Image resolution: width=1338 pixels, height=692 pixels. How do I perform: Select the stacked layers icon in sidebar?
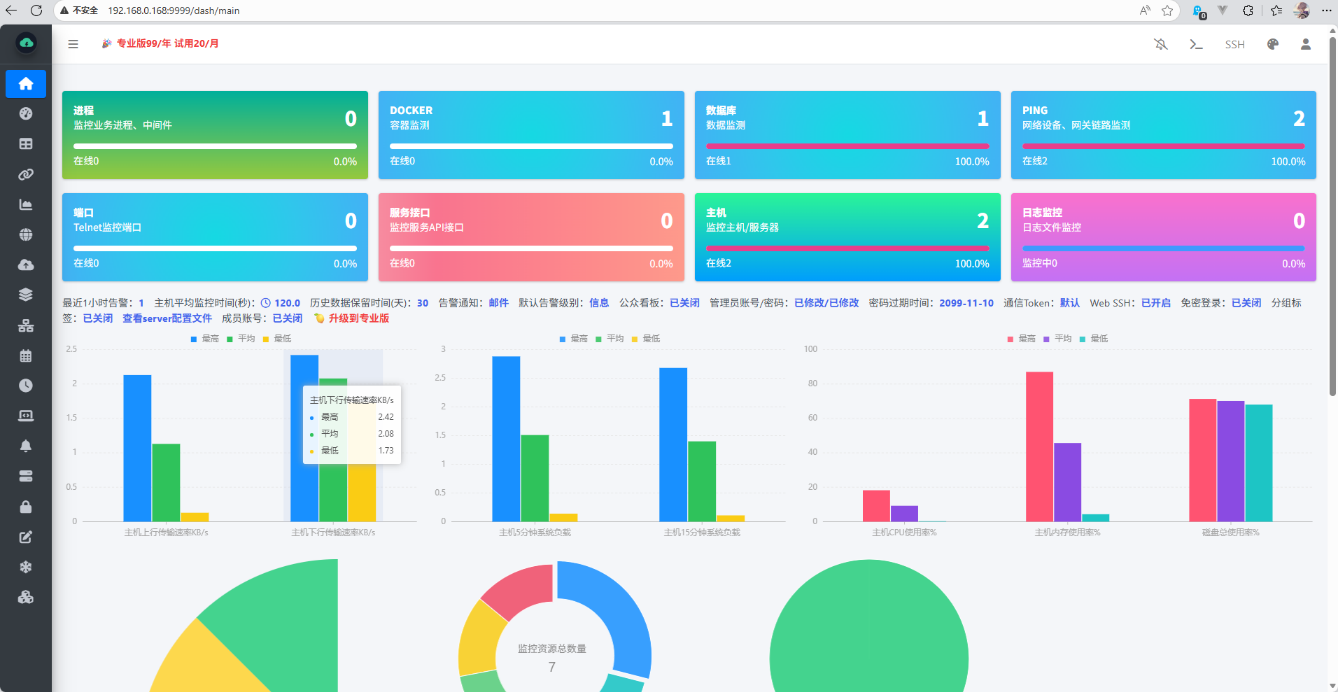[x=26, y=295]
